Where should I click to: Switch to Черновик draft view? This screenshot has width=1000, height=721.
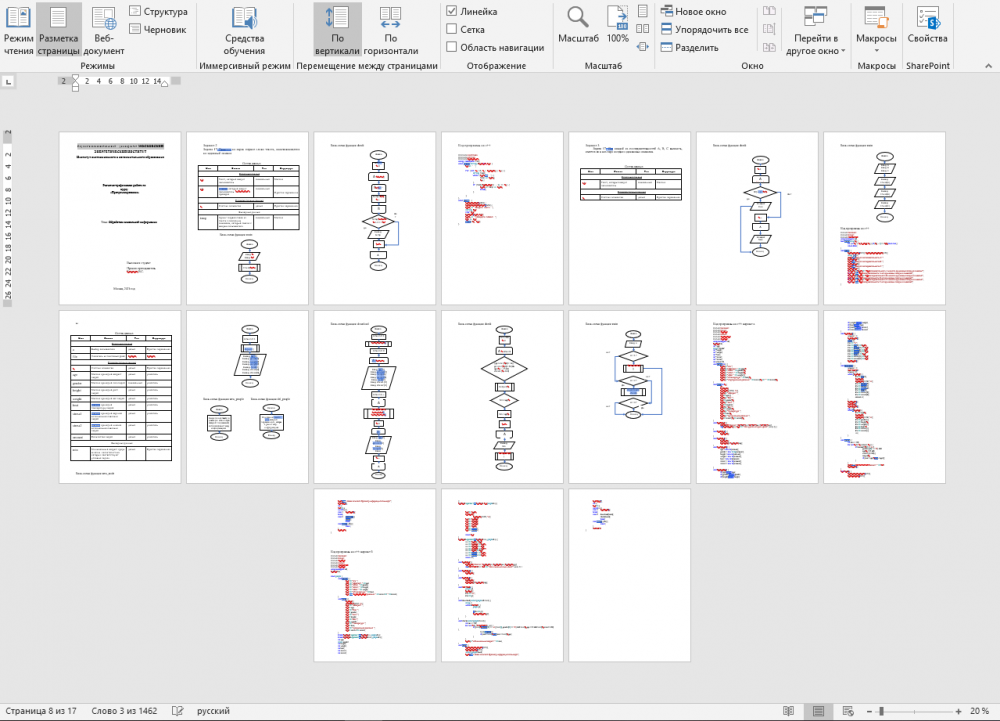(x=158, y=29)
